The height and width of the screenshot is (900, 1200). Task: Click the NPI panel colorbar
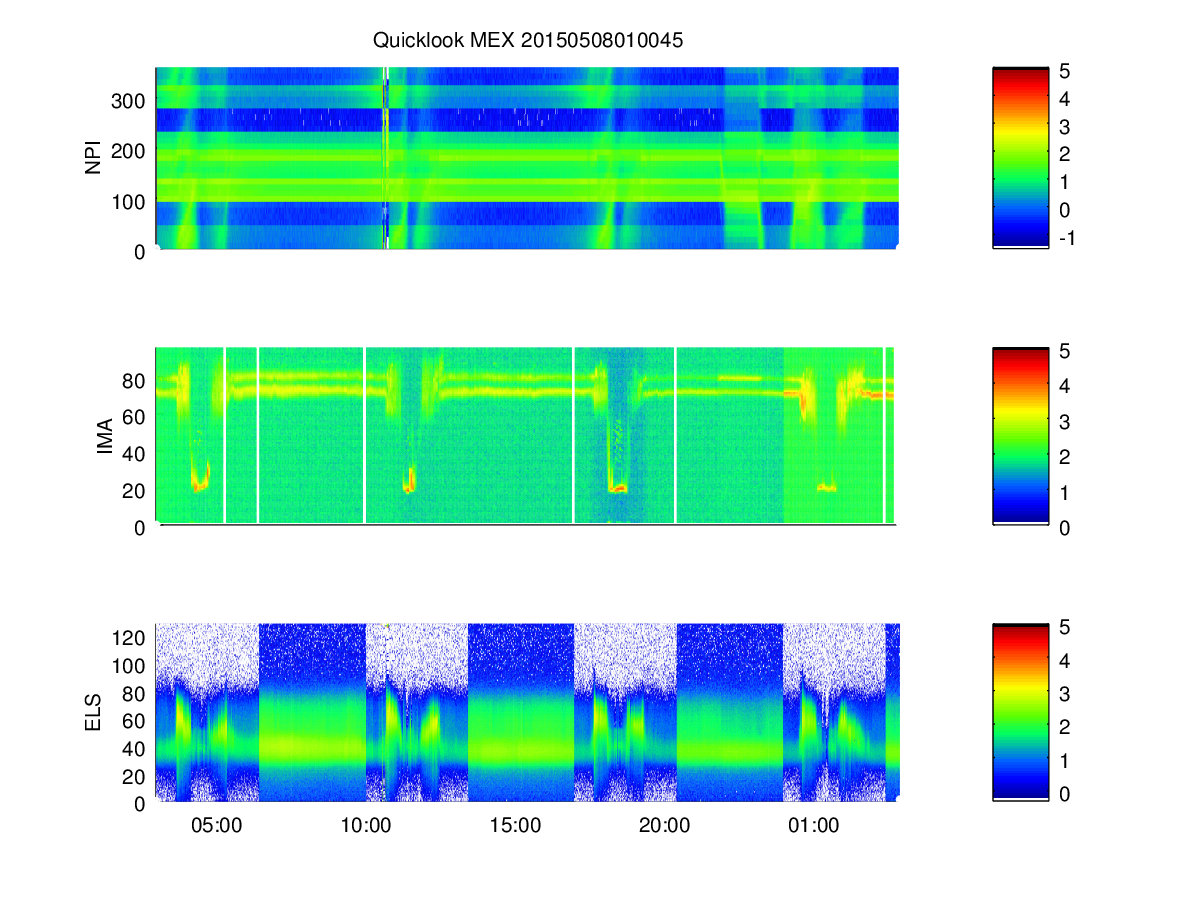tap(1020, 158)
